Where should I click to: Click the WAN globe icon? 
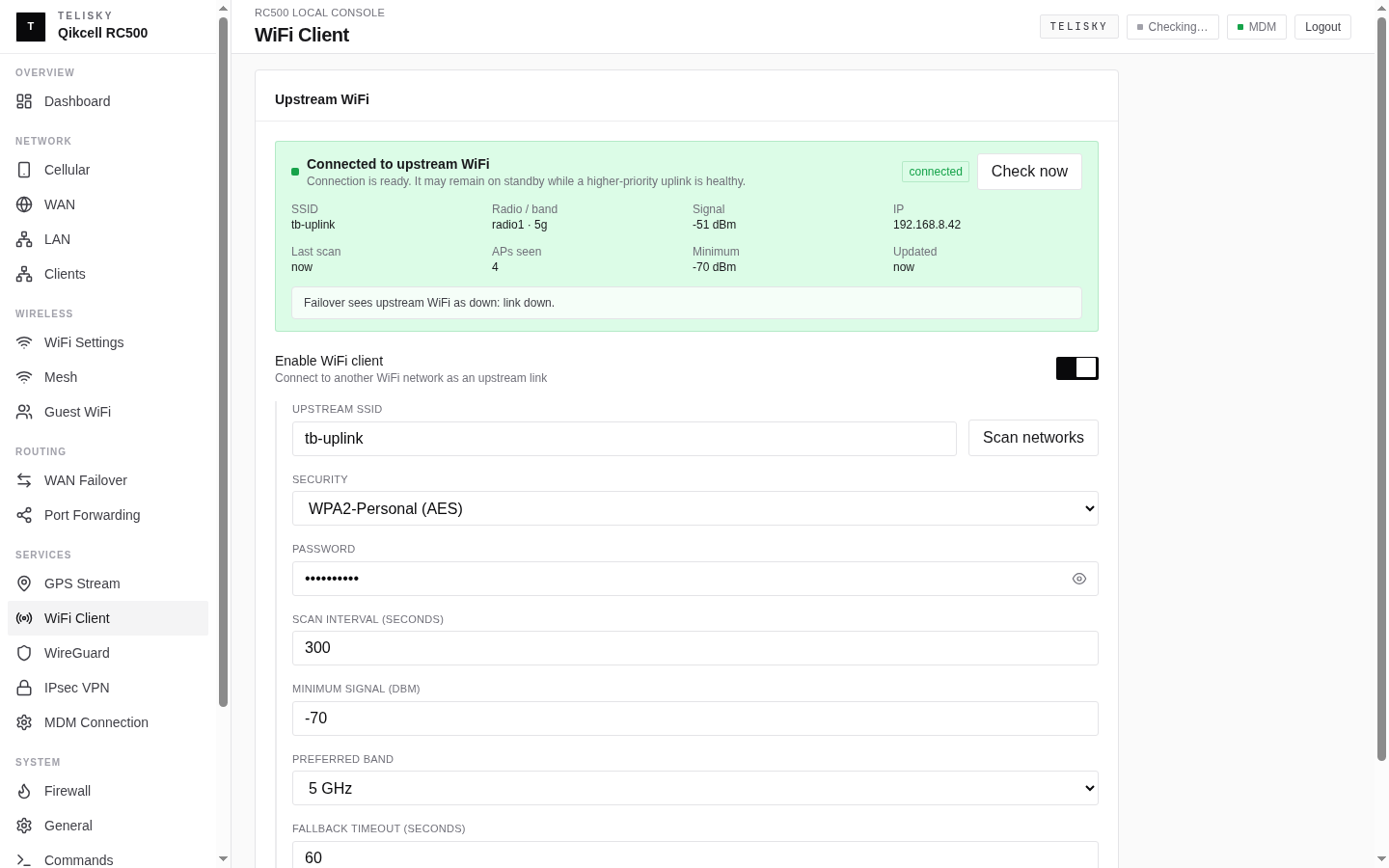click(x=24, y=204)
